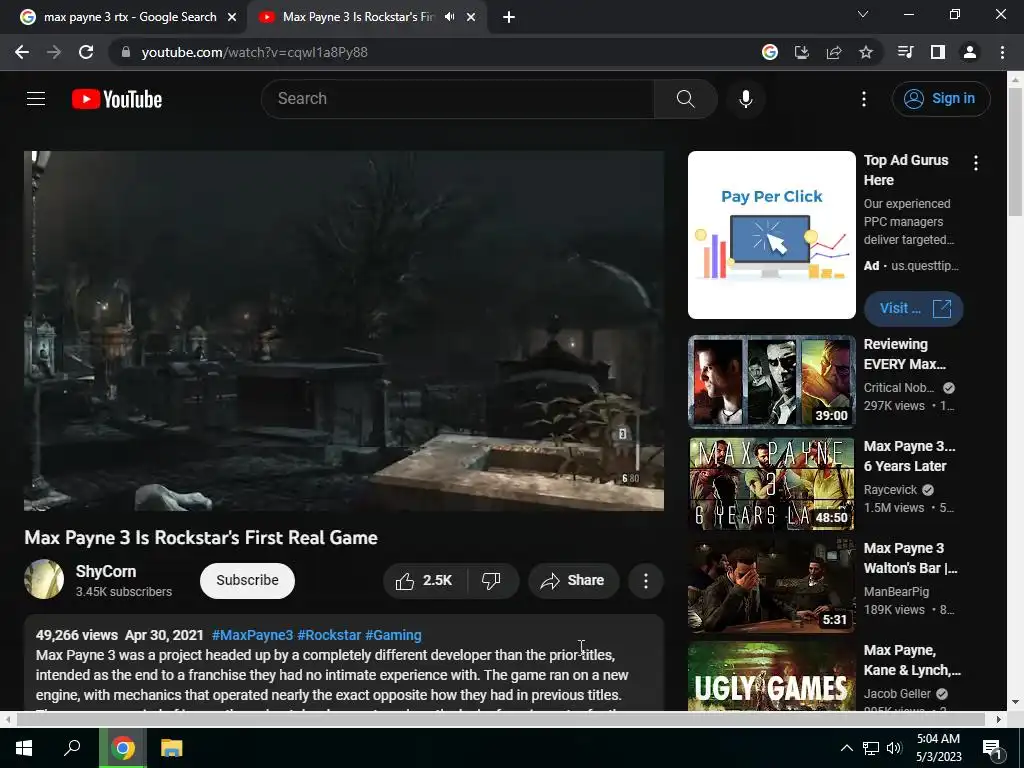Subscribe to the ShyCorn channel

click(x=247, y=581)
